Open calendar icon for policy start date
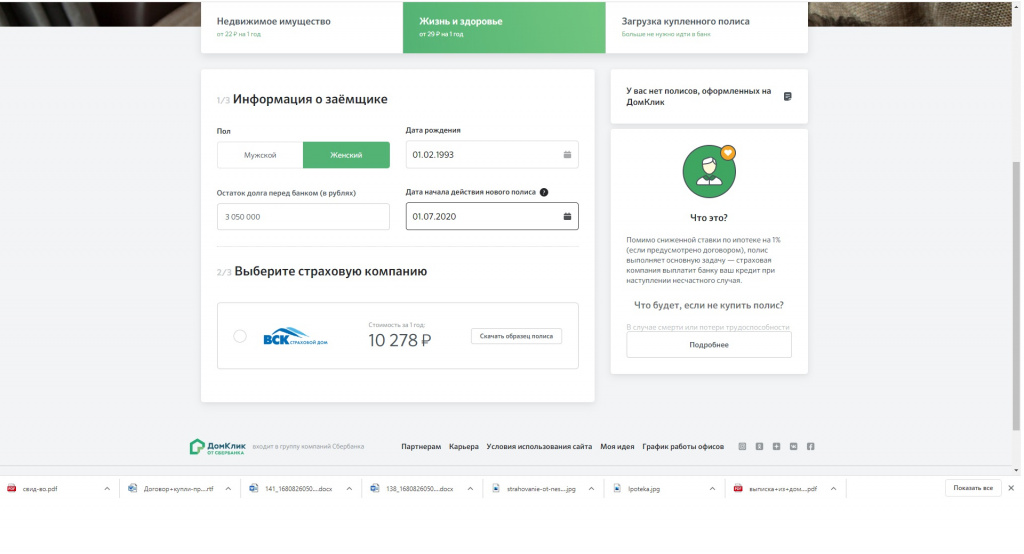The width and height of the screenshot is (1024, 554). [567, 216]
